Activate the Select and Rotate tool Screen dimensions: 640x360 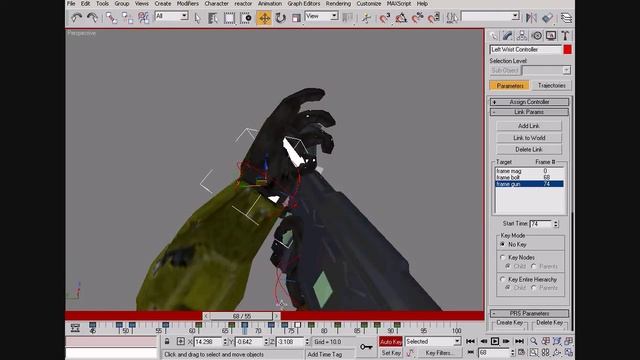tap(280, 18)
